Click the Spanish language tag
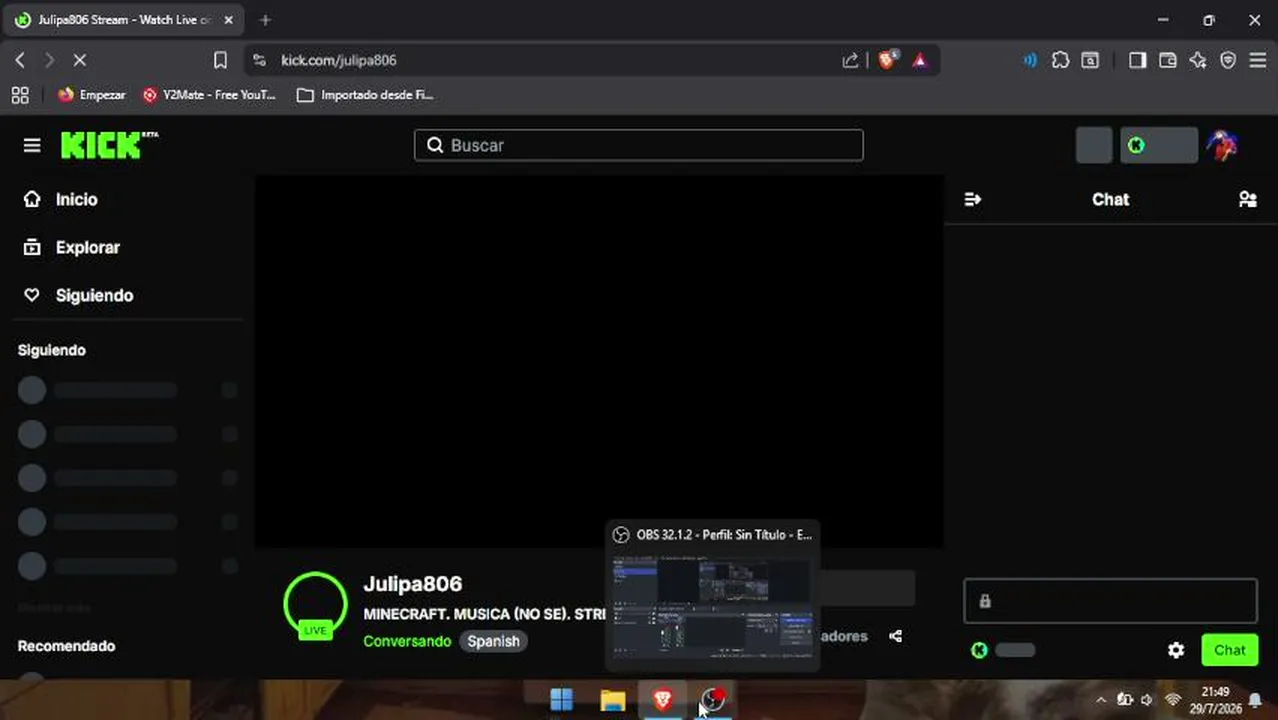The image size is (1278, 720). [493, 641]
